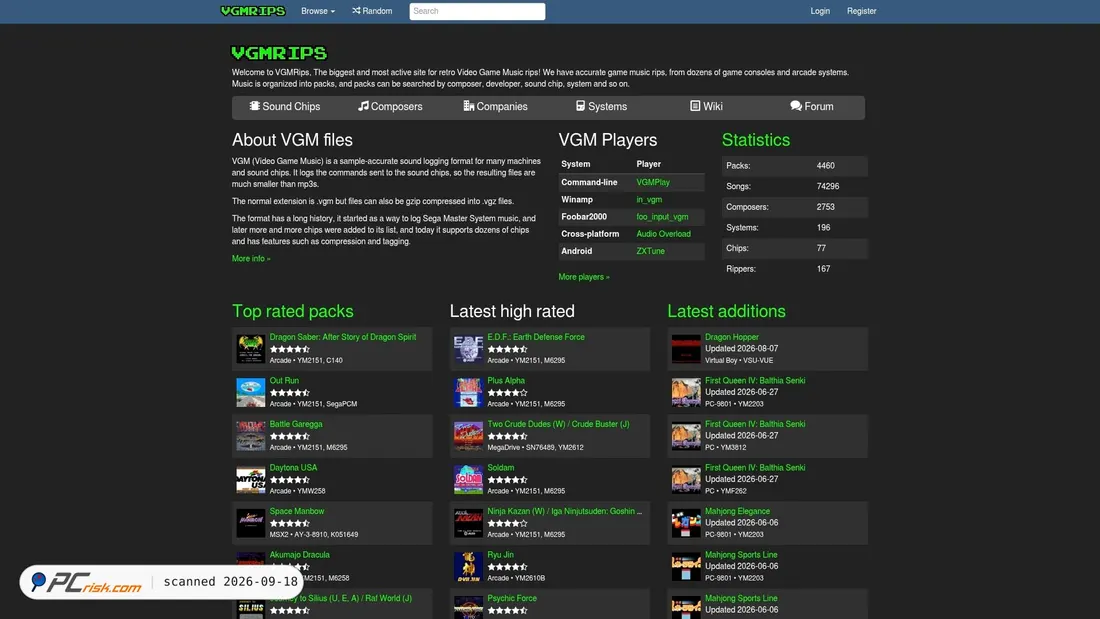
Task: Go to Companies section
Action: [495, 107]
